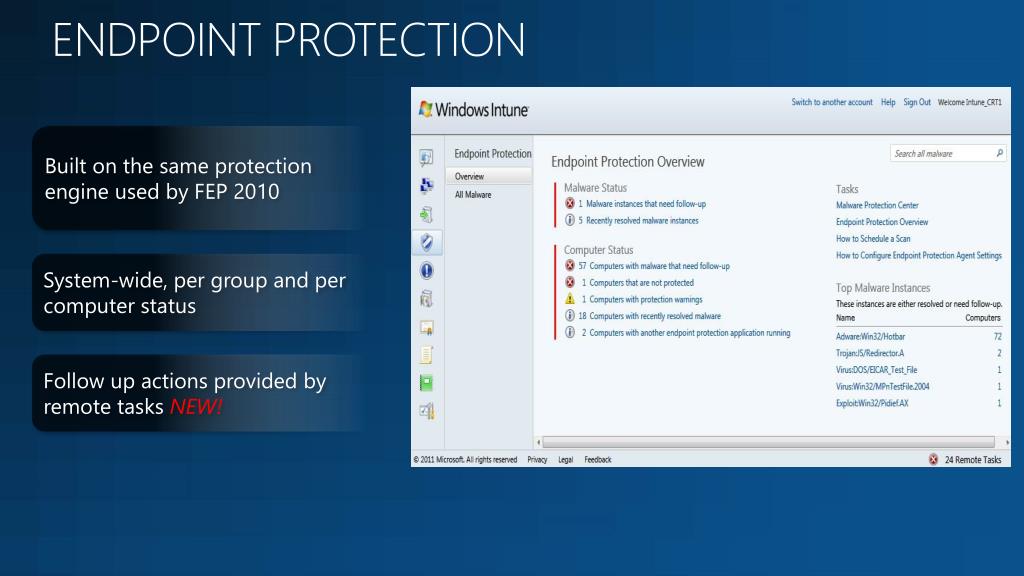Open the Policy notepad icon
The image size is (1024, 576).
tap(426, 355)
